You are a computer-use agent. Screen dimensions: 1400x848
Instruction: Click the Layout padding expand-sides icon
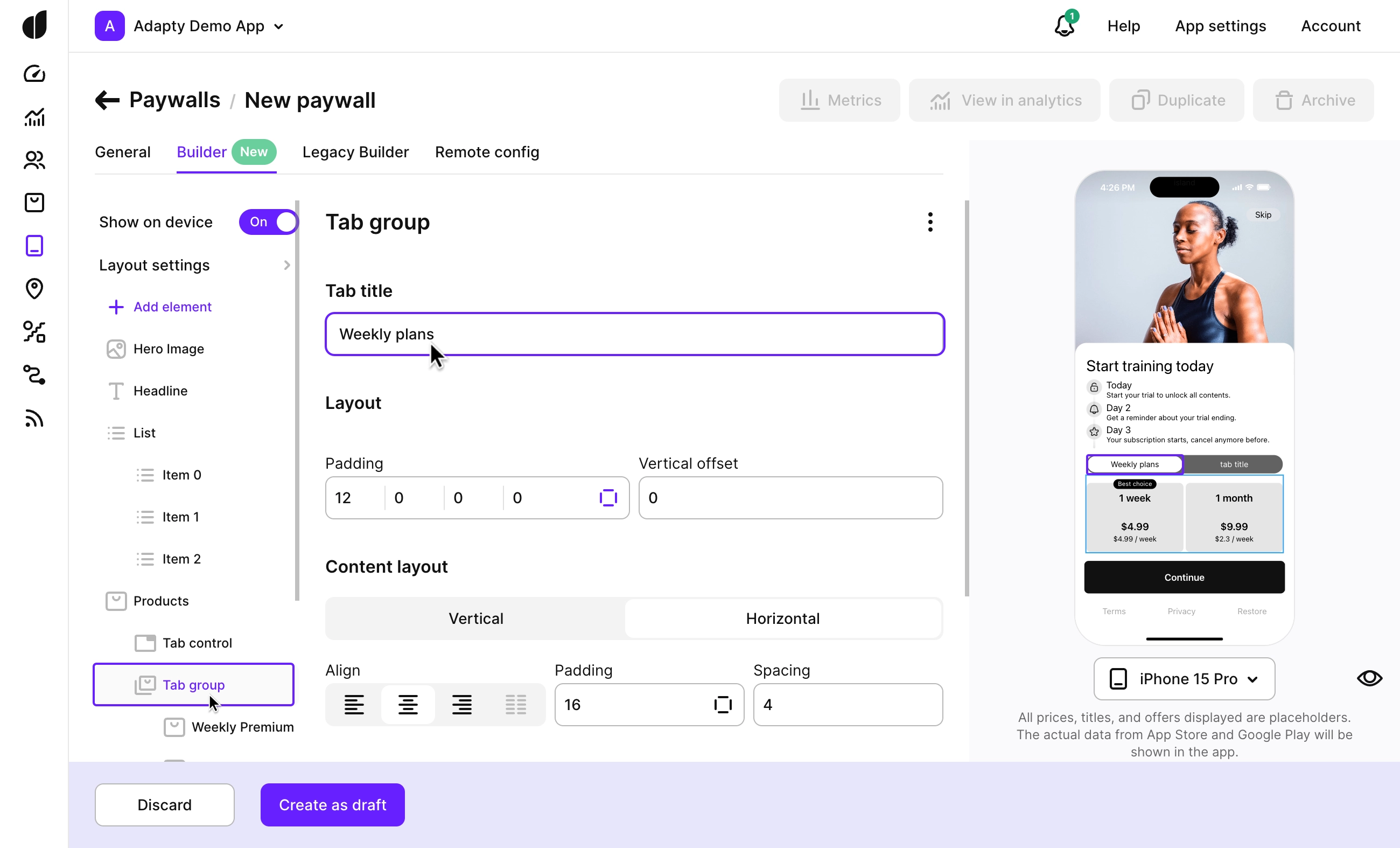(608, 498)
